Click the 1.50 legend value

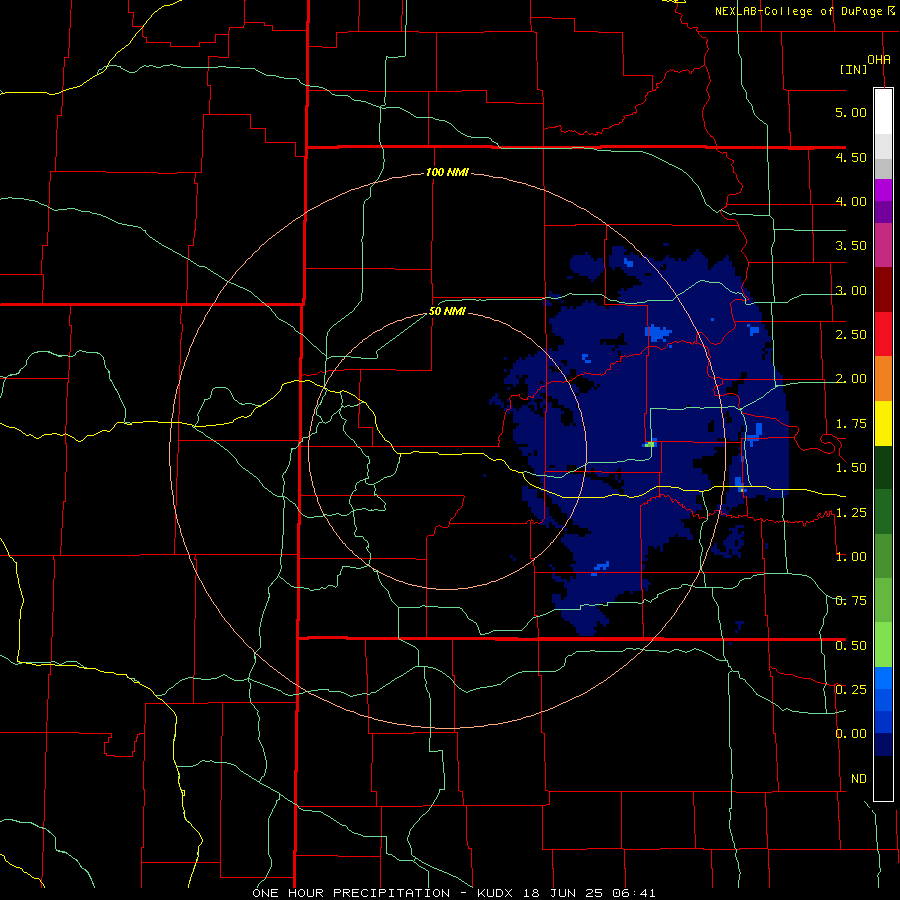click(x=851, y=468)
